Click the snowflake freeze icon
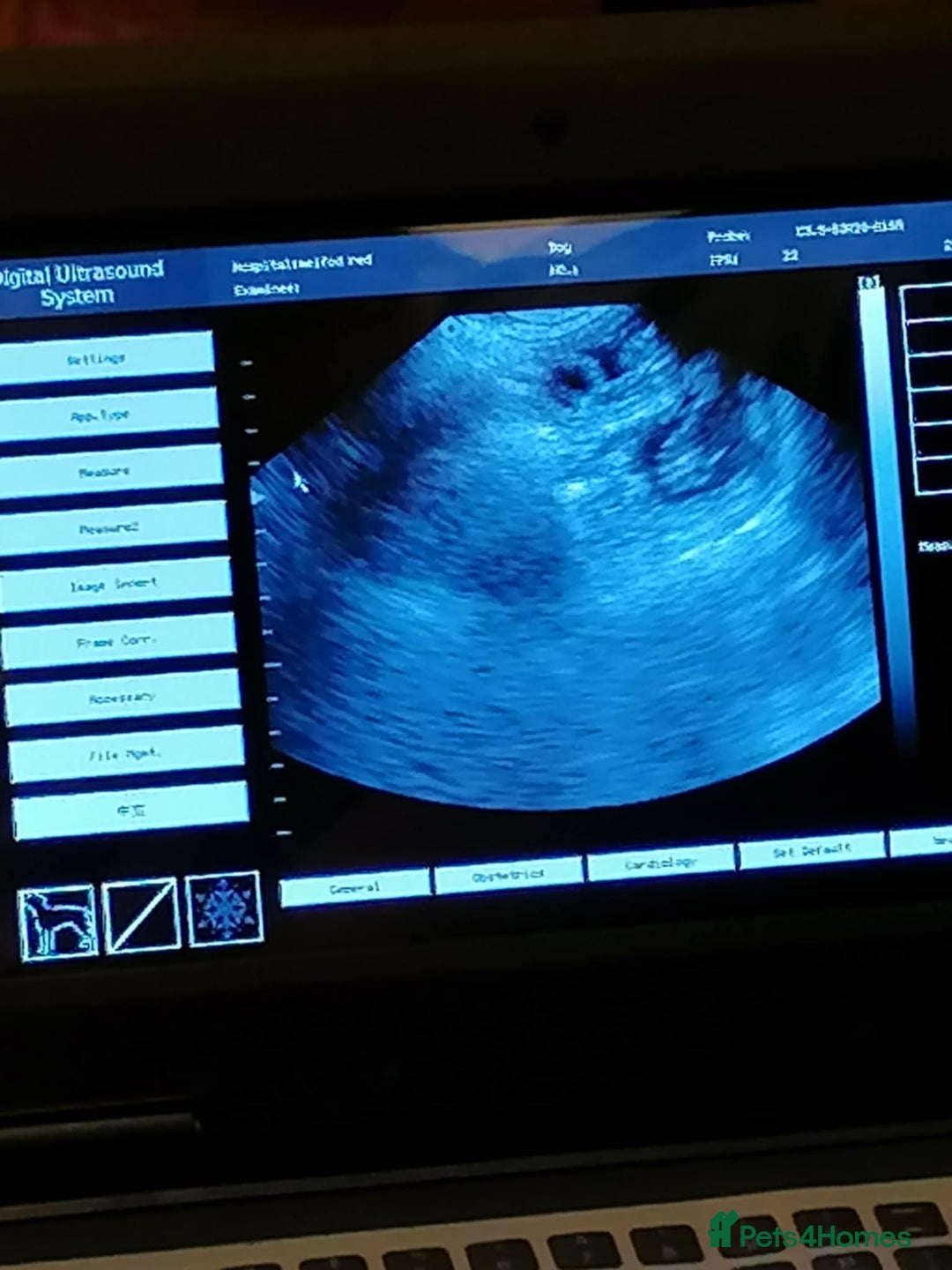The width and height of the screenshot is (952, 1270). point(224,908)
